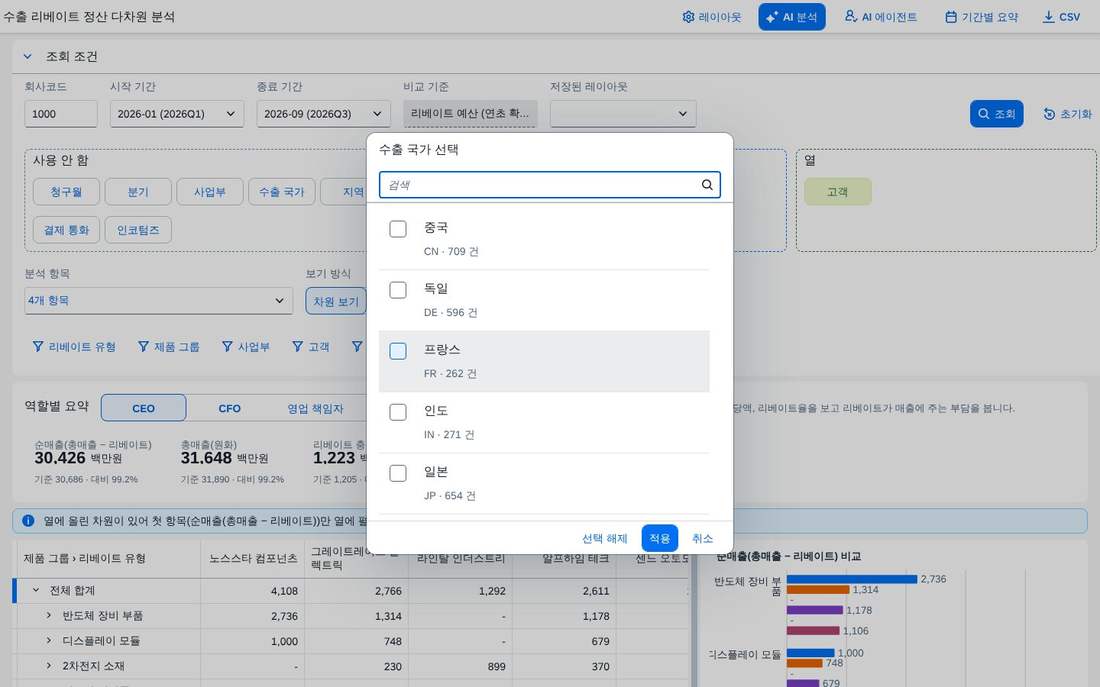
Task: Click the 순매출 KPI value 30,426
Action: pos(60,458)
